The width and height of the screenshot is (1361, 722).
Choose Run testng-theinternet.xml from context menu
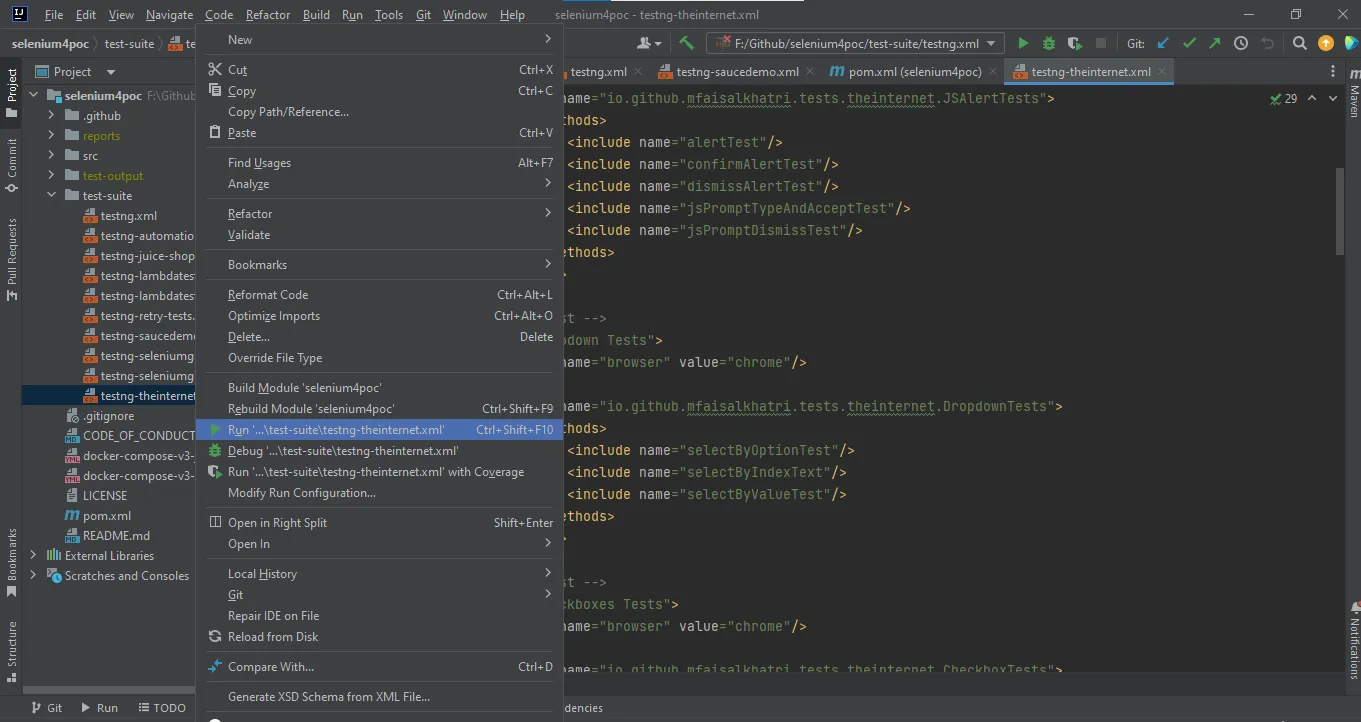pos(379,430)
